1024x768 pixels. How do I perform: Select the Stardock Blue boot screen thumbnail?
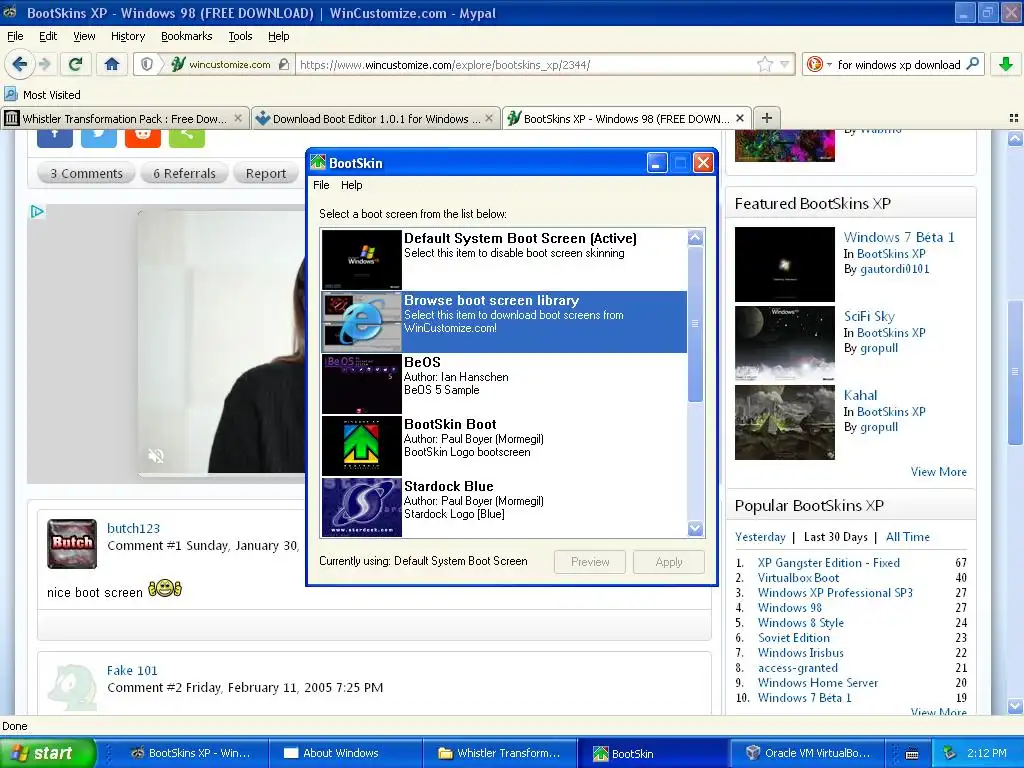[361, 507]
